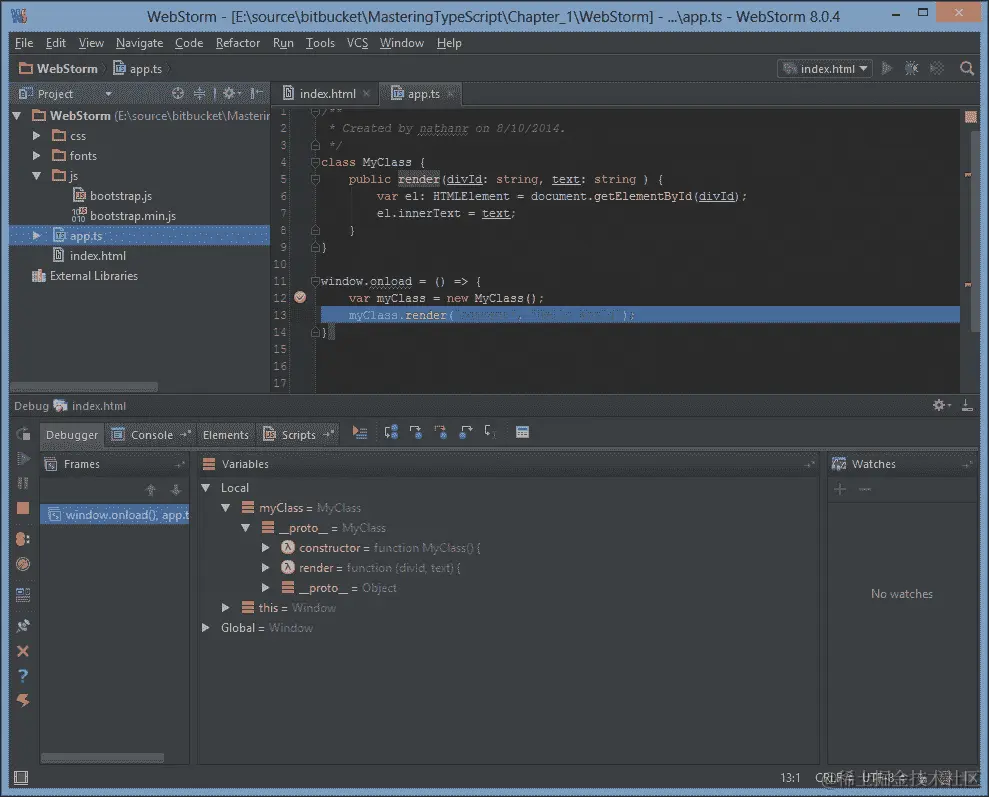This screenshot has height=797, width=989.
Task: Collapse the myClass variable node
Action: pyautogui.click(x=226, y=508)
